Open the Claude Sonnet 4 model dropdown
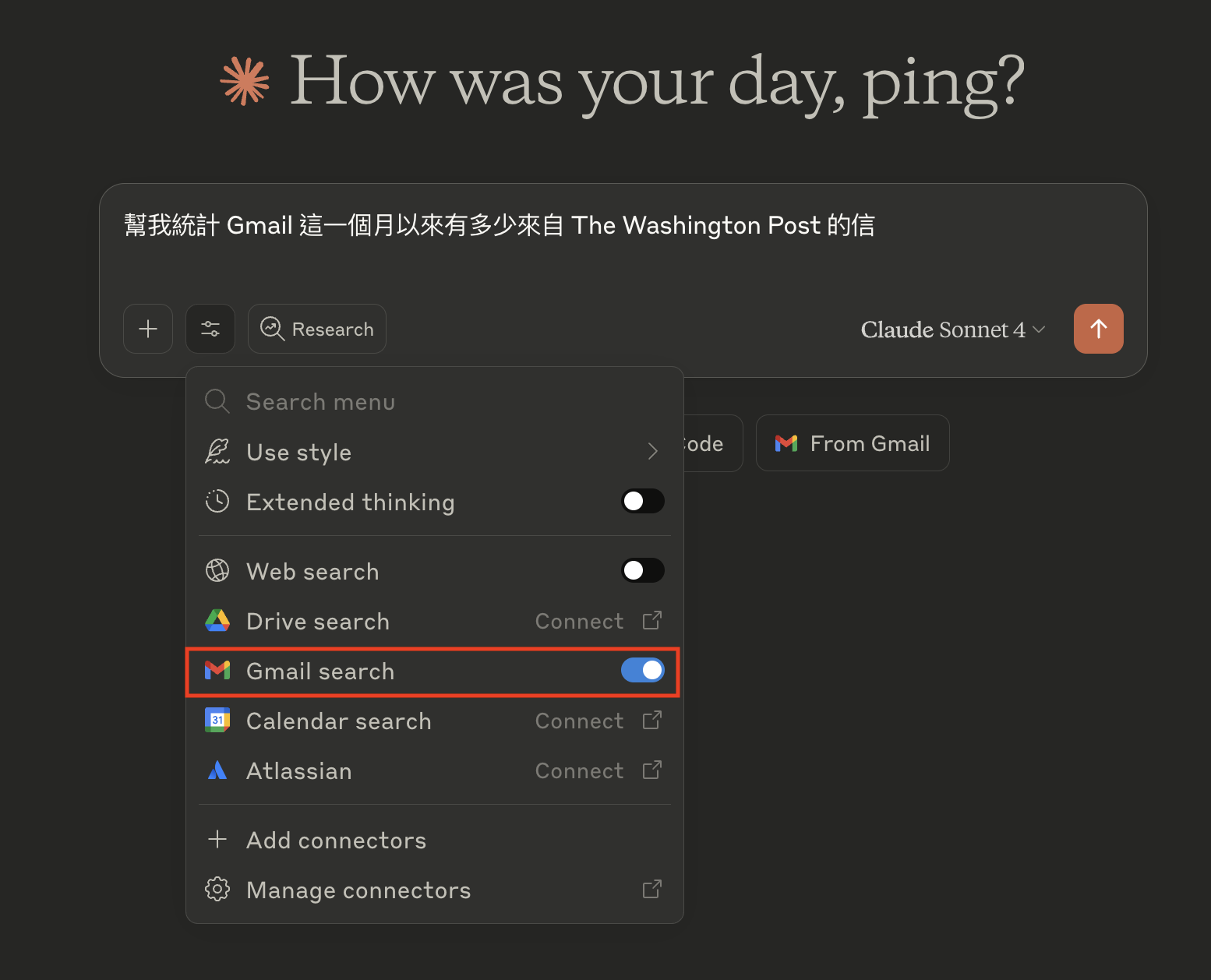1211x980 pixels. coord(952,330)
